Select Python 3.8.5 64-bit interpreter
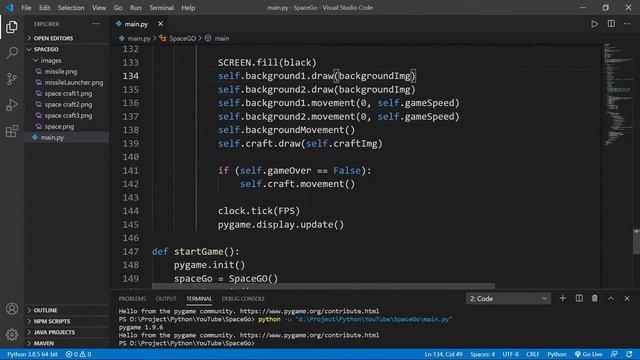640x360 pixels. pos(32,354)
